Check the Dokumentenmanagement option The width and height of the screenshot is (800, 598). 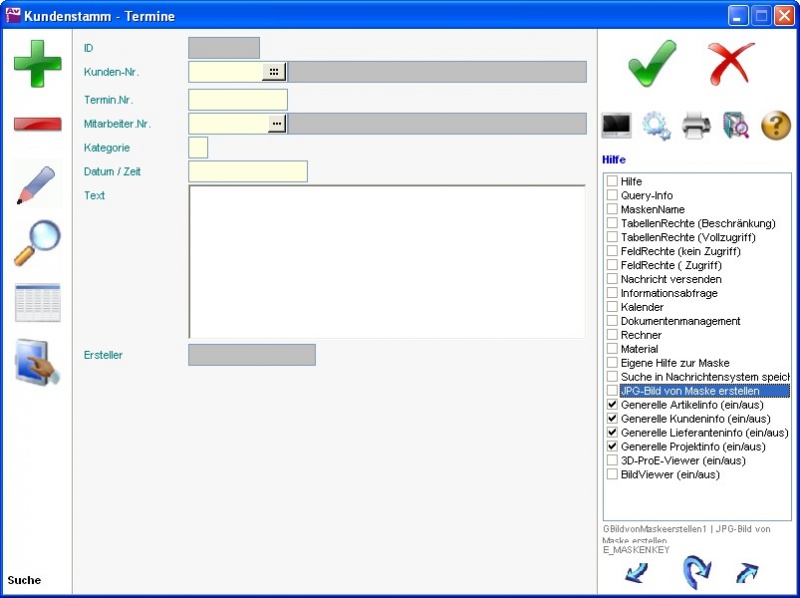click(x=612, y=321)
